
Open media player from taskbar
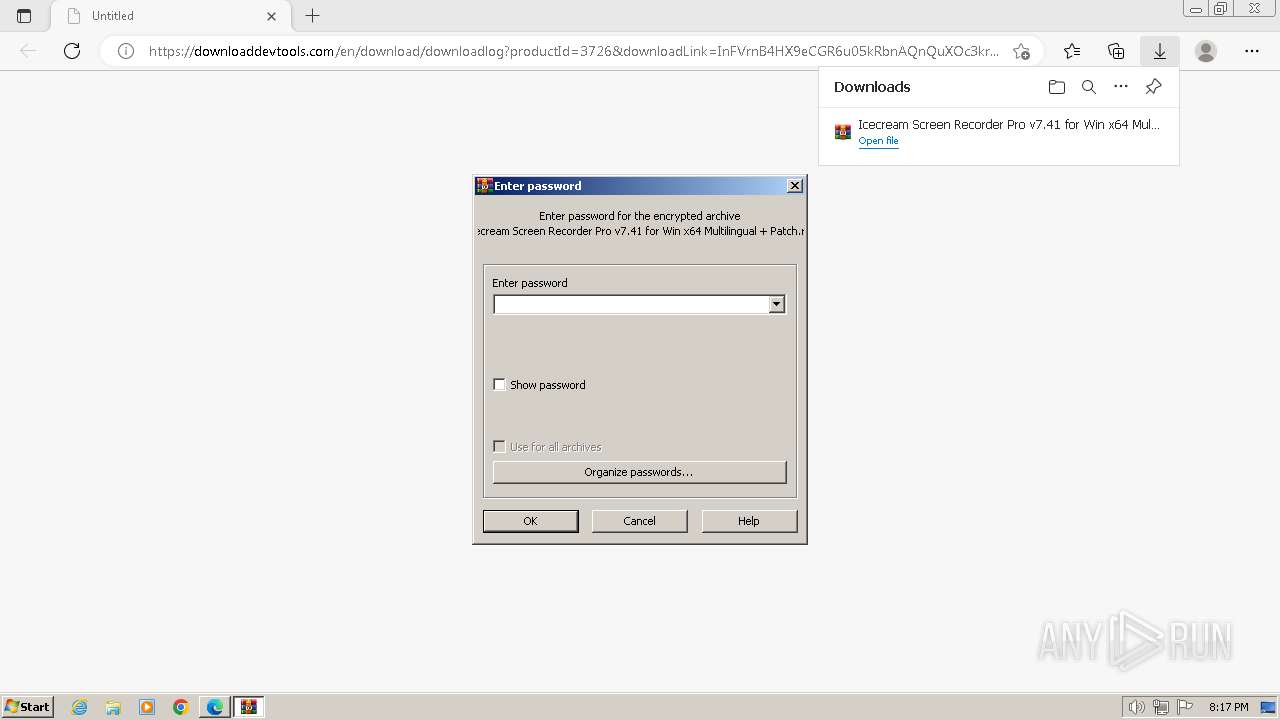pos(147,707)
